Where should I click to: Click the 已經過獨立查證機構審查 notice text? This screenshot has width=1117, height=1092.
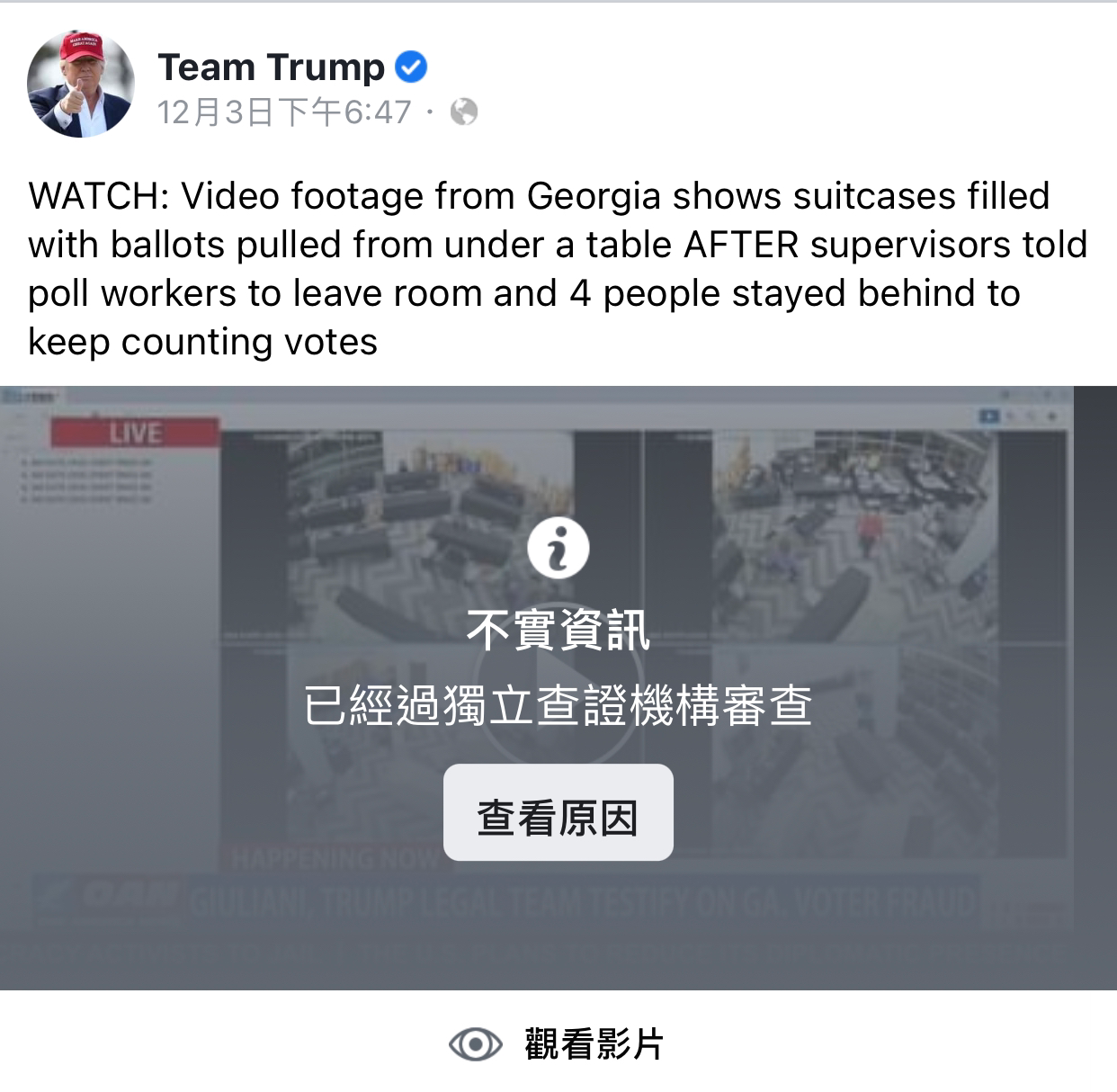(558, 705)
